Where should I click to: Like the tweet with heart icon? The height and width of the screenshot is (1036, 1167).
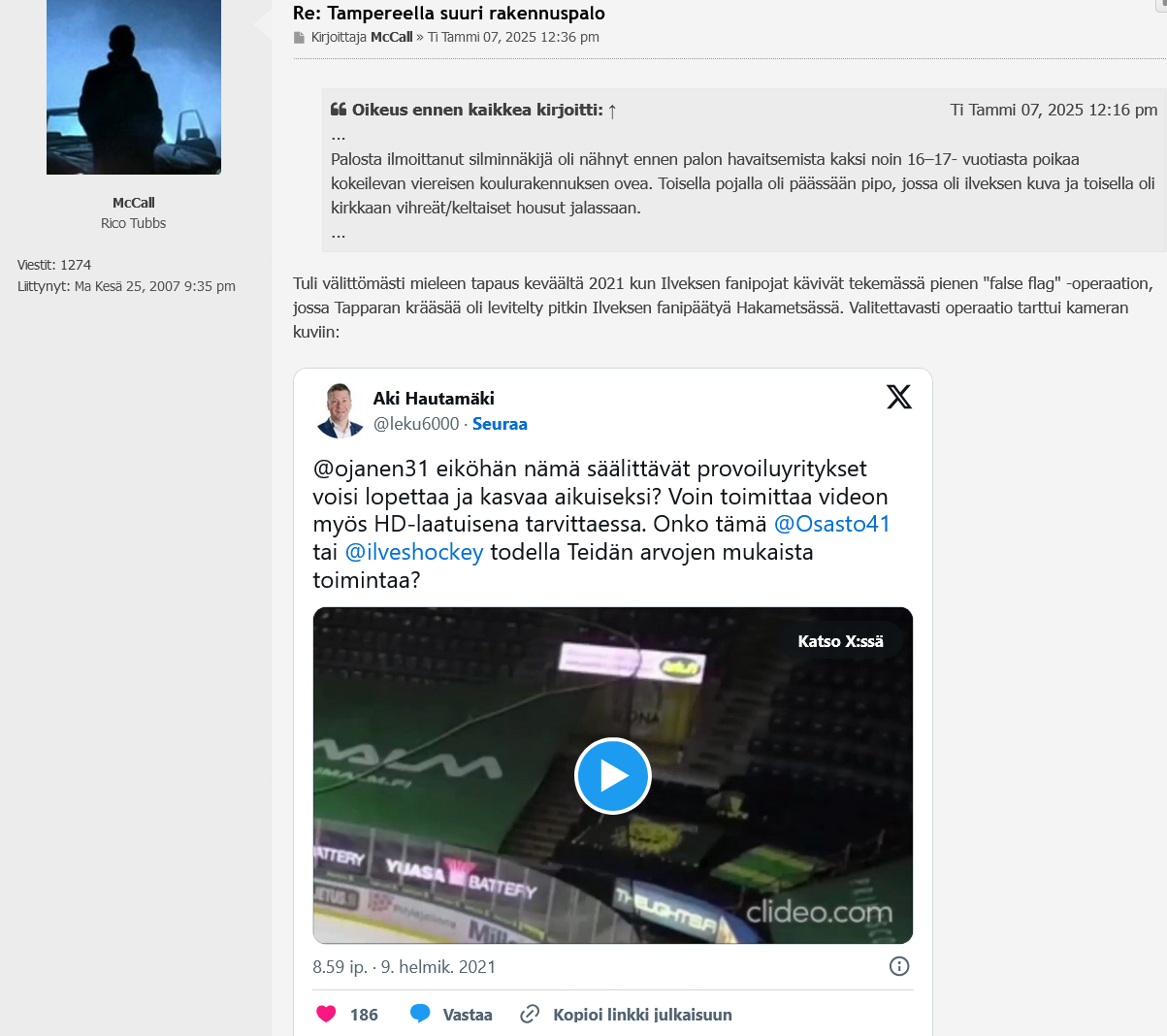click(x=326, y=1014)
